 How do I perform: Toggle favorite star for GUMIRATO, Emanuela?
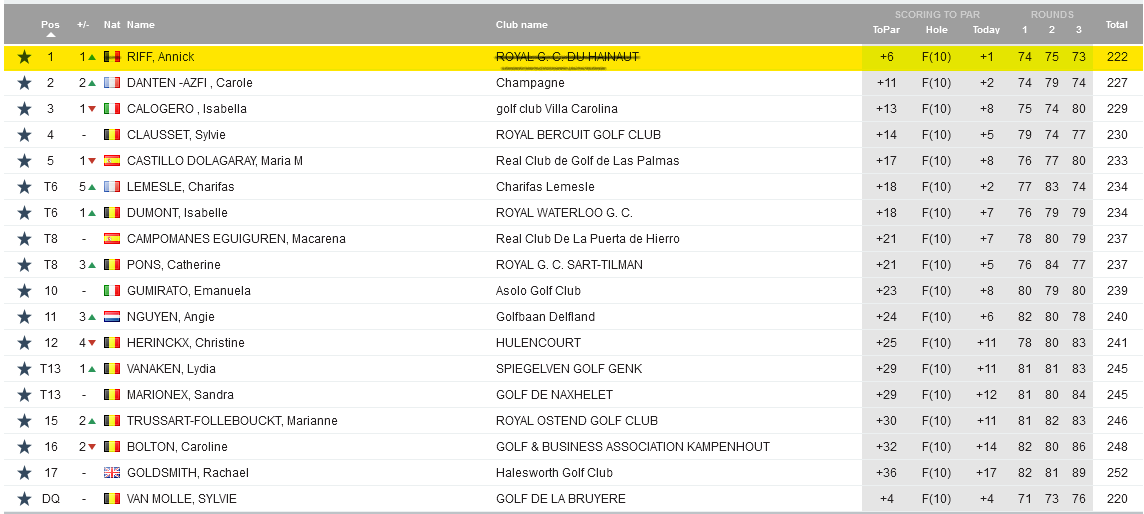[24, 291]
